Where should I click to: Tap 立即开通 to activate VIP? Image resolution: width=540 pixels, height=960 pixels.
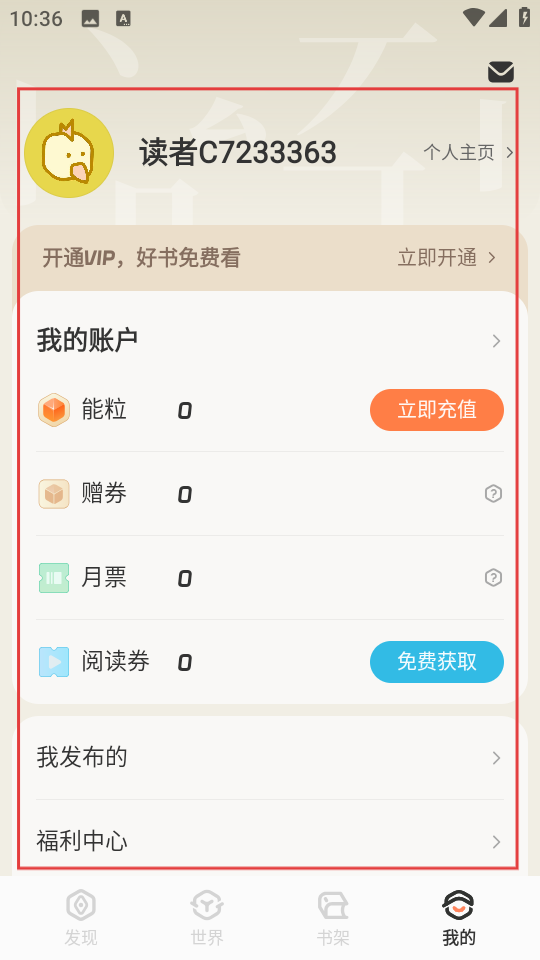[x=446, y=258]
